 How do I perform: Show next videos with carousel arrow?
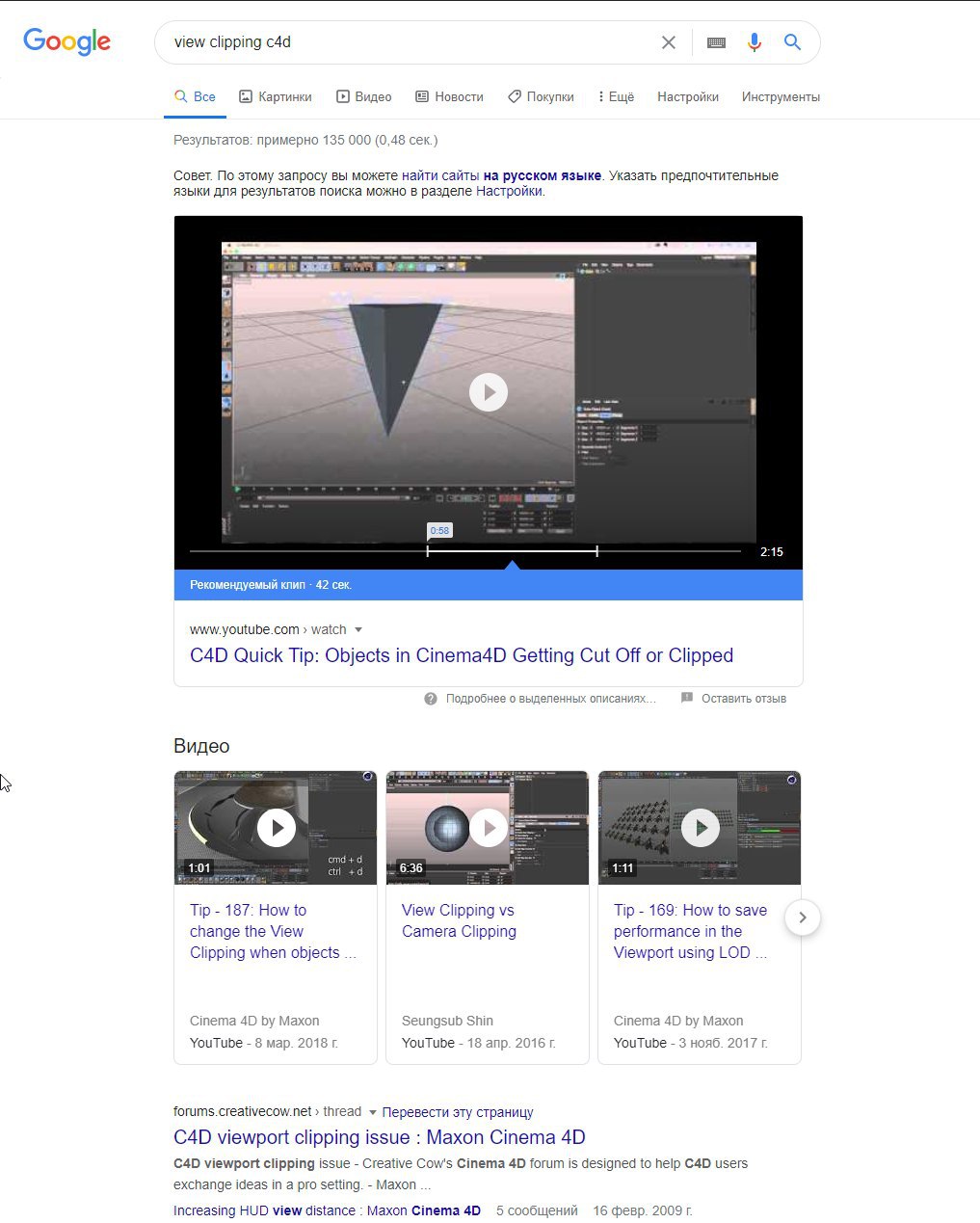(x=803, y=917)
